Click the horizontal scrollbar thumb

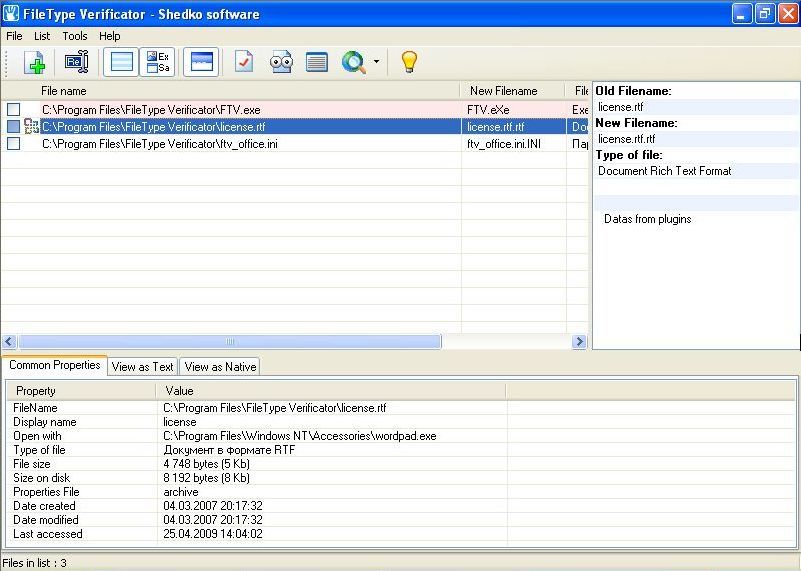pyautogui.click(x=230, y=341)
